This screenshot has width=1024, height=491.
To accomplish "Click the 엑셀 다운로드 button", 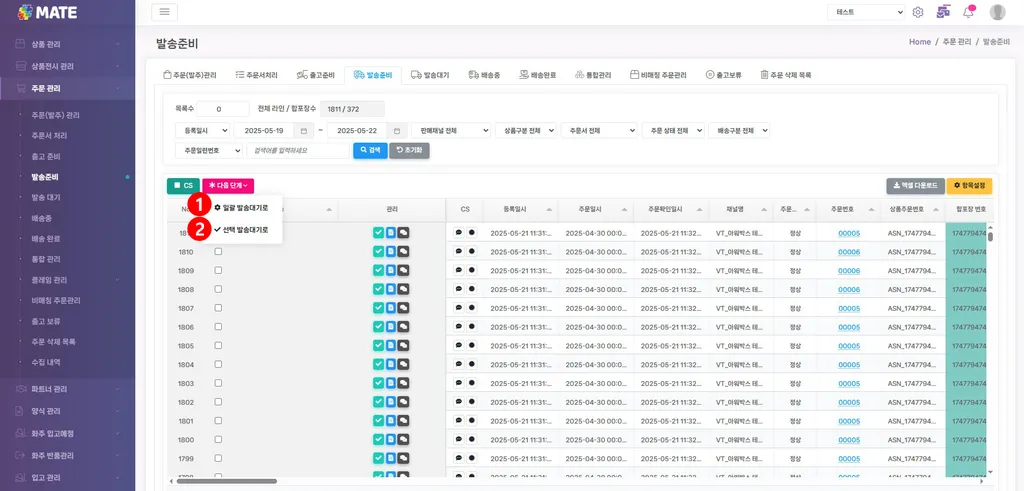I will pos(915,186).
